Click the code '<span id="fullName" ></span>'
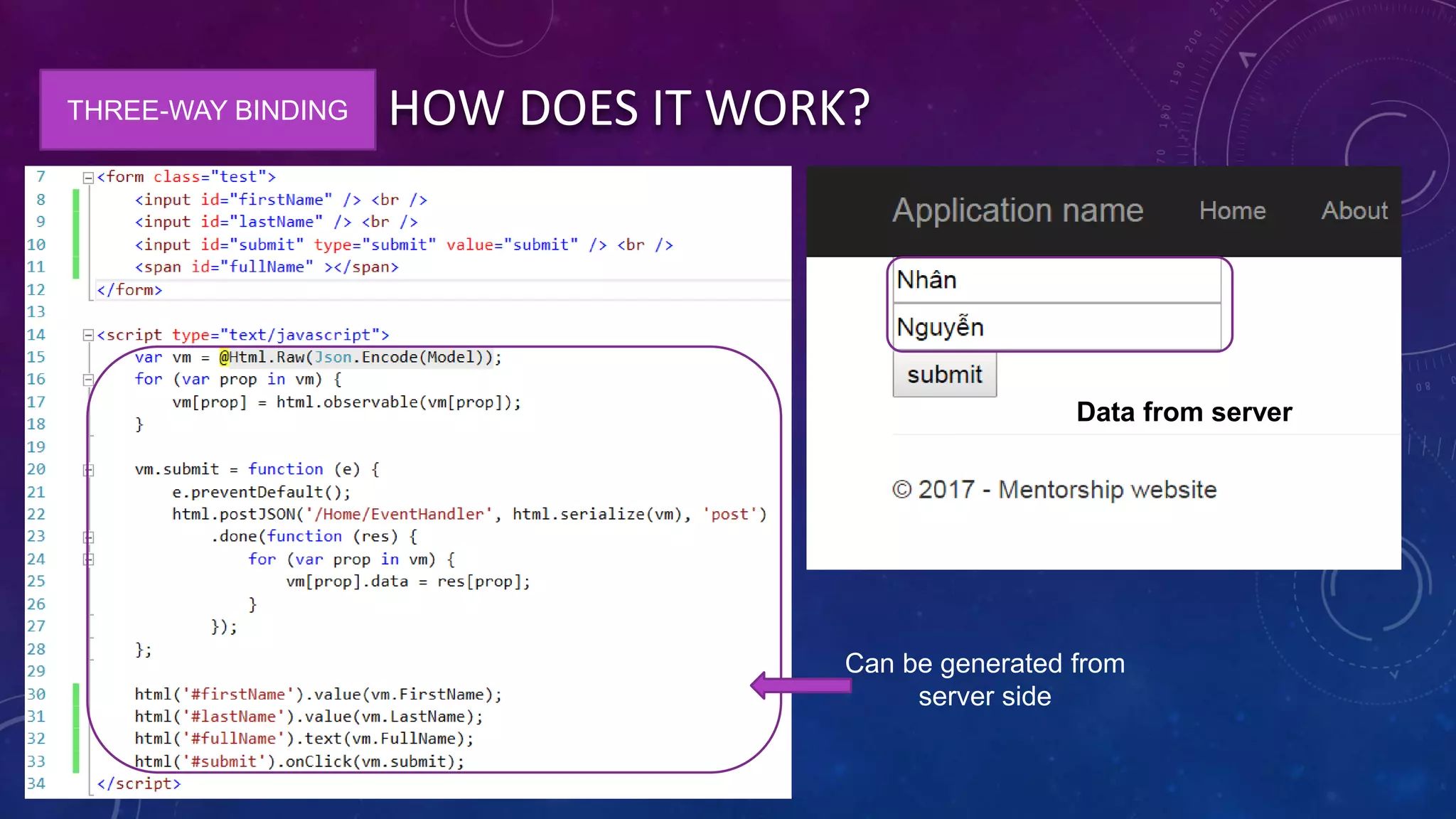This screenshot has height=819, width=1456. click(267, 267)
